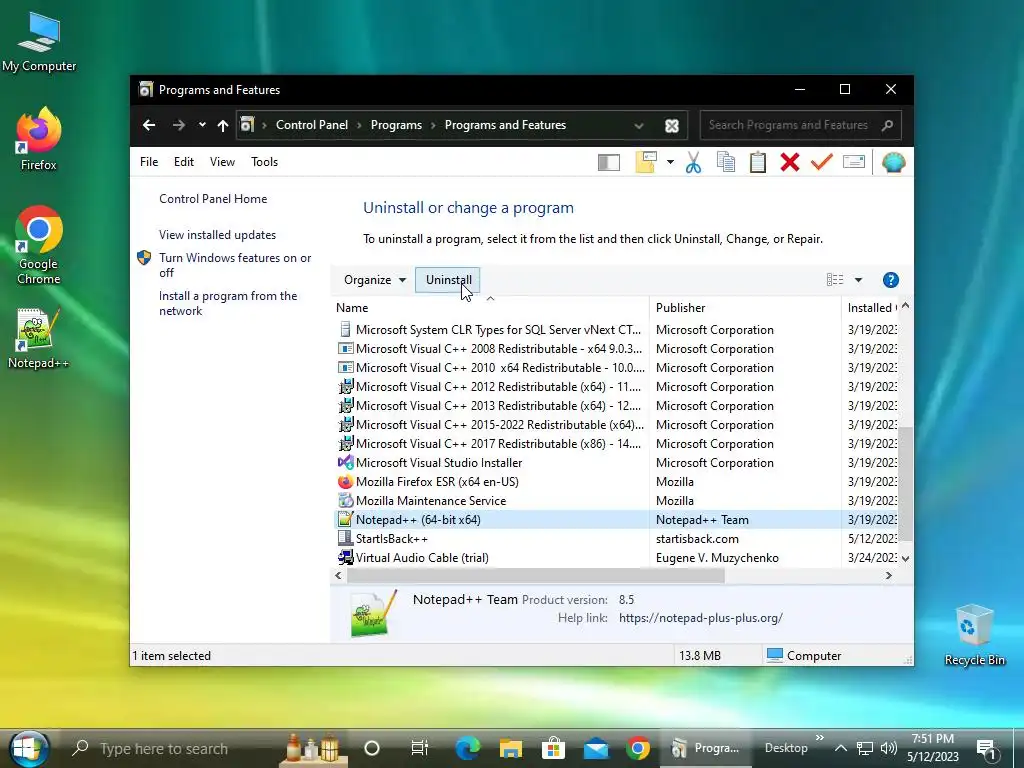Open File Explorer from taskbar
This screenshot has height=768, width=1024.
click(x=511, y=748)
